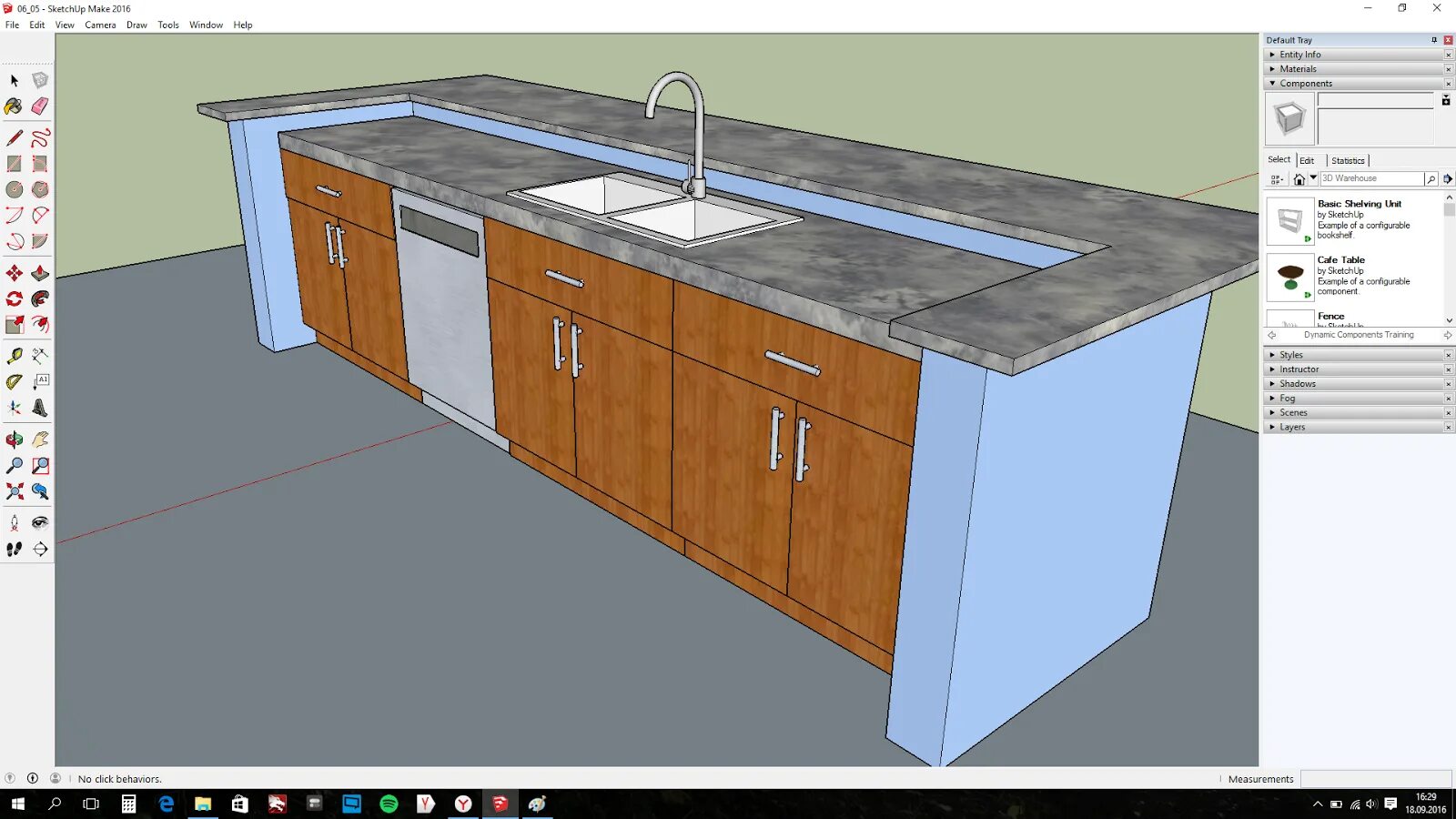This screenshot has height=819, width=1456.
Task: Open the Tools menu
Action: 168,25
